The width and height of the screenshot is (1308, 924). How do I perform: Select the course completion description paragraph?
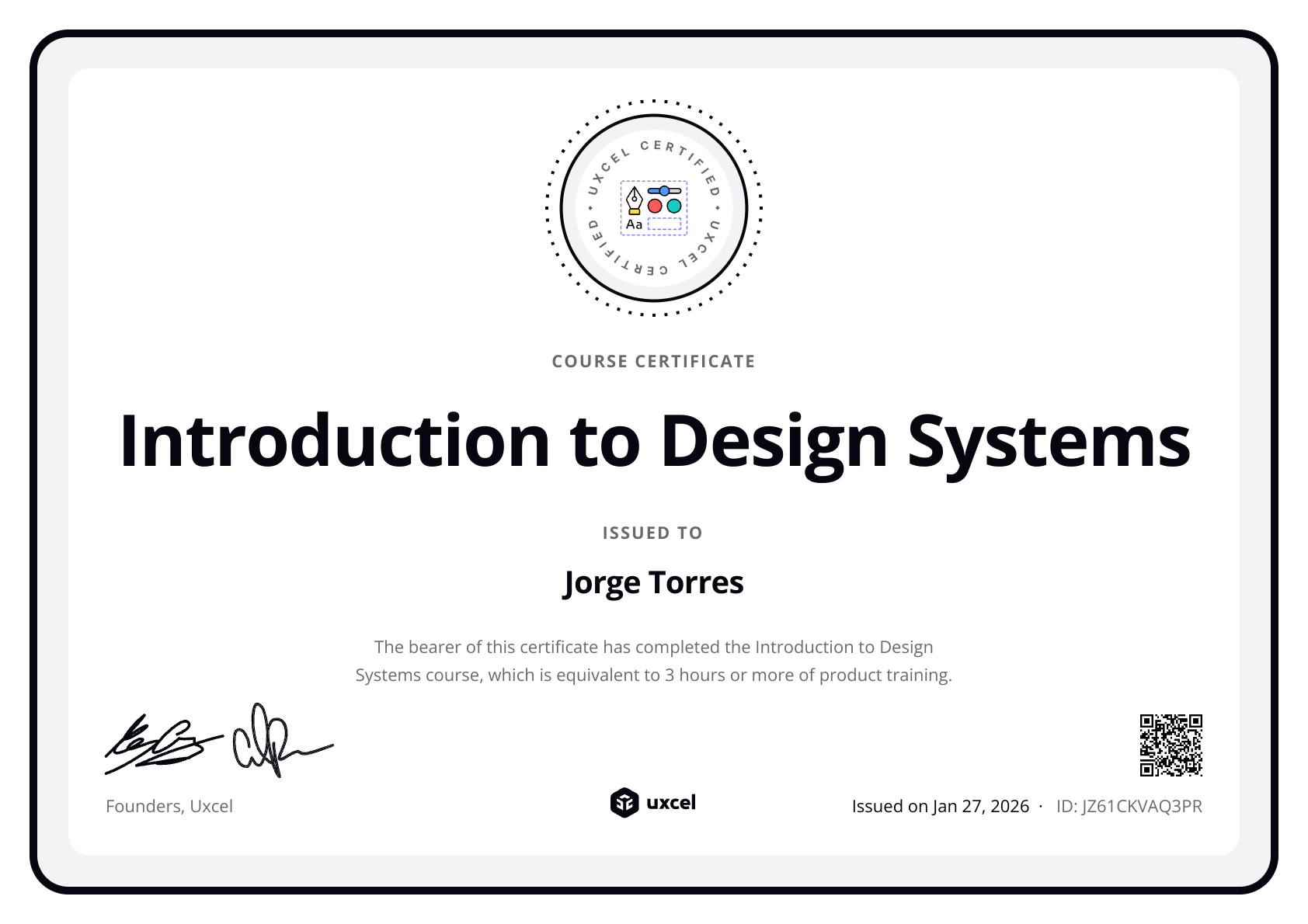pyautogui.click(x=653, y=661)
